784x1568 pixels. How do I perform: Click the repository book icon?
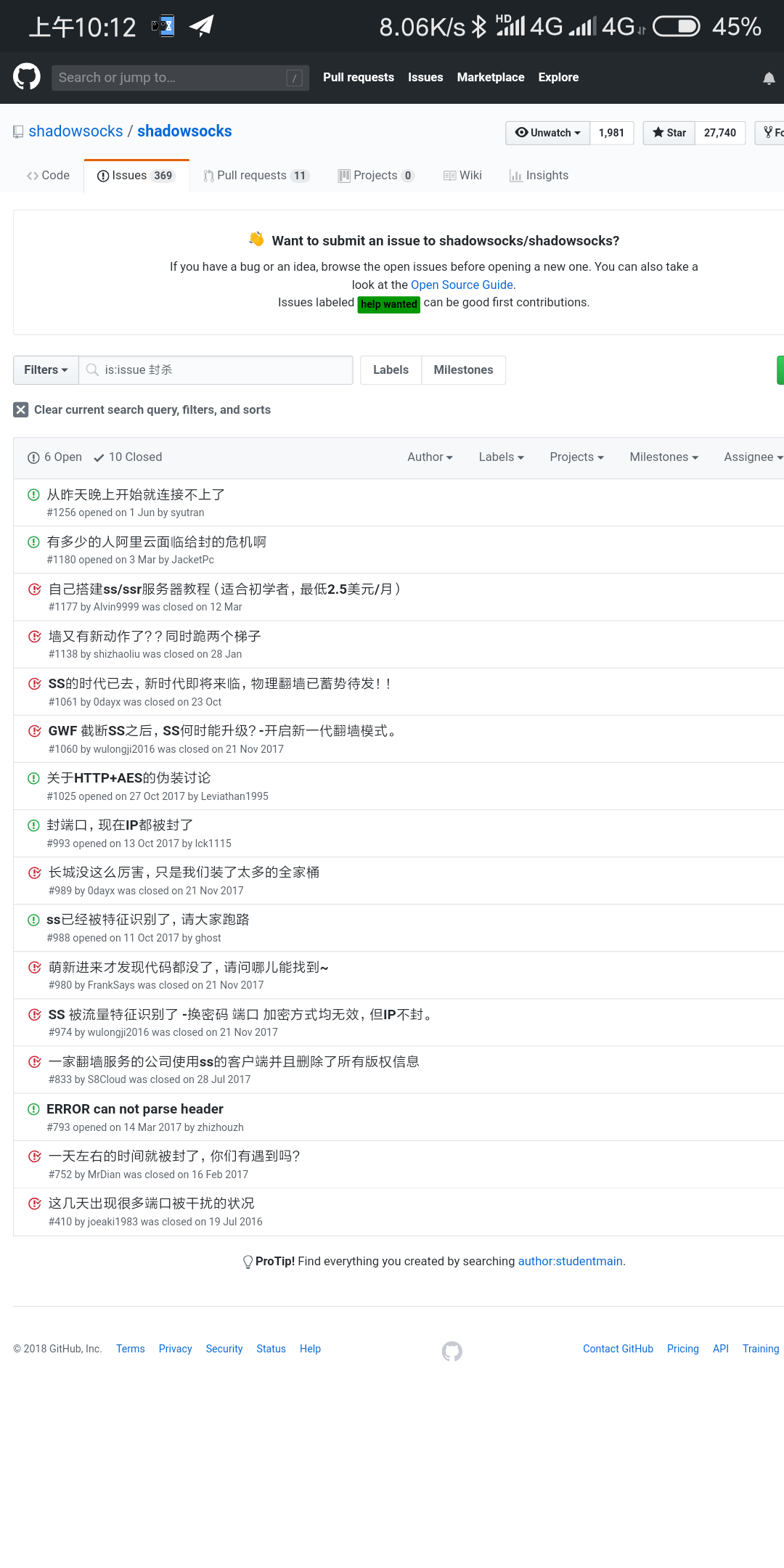[18, 132]
